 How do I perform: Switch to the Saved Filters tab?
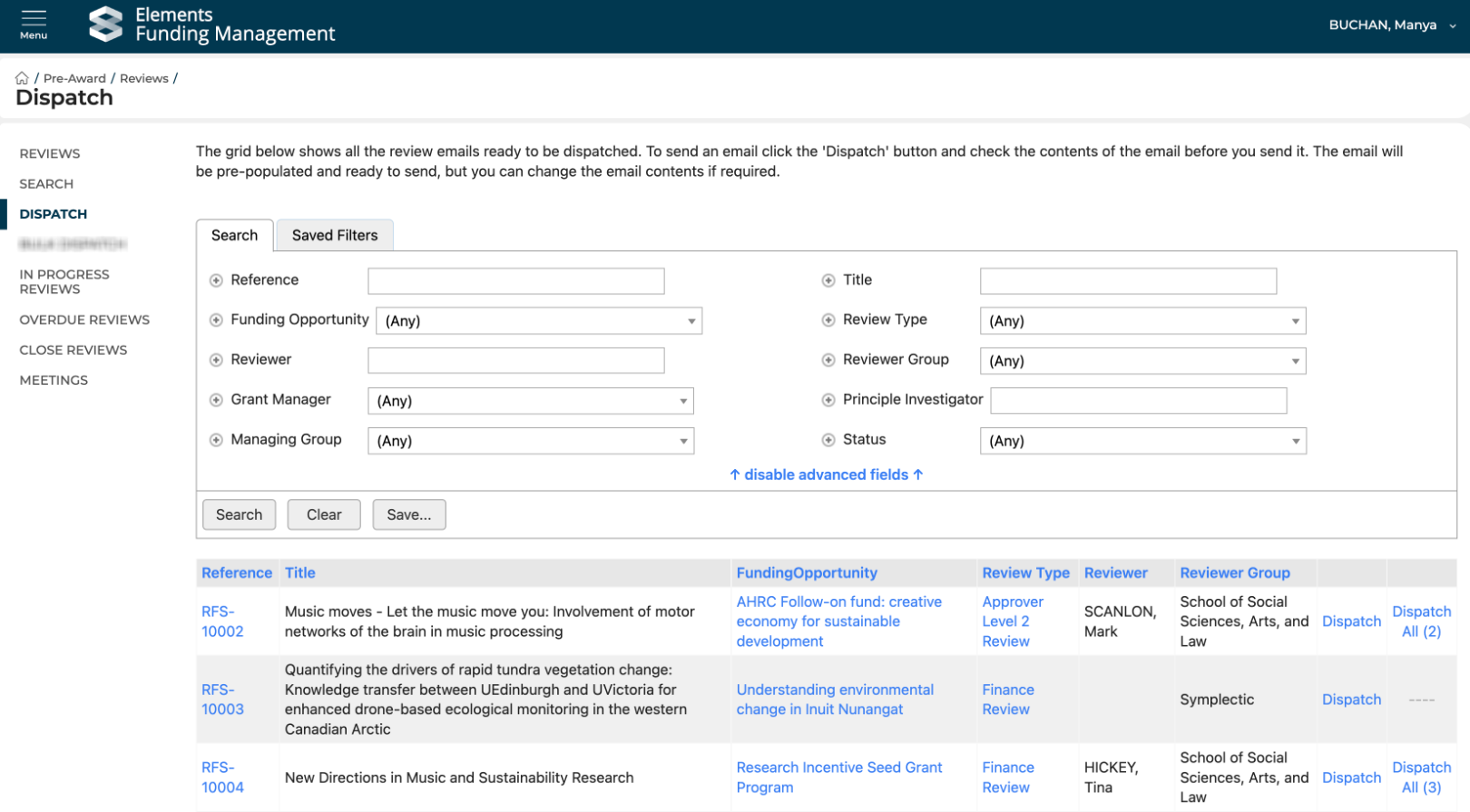[334, 235]
